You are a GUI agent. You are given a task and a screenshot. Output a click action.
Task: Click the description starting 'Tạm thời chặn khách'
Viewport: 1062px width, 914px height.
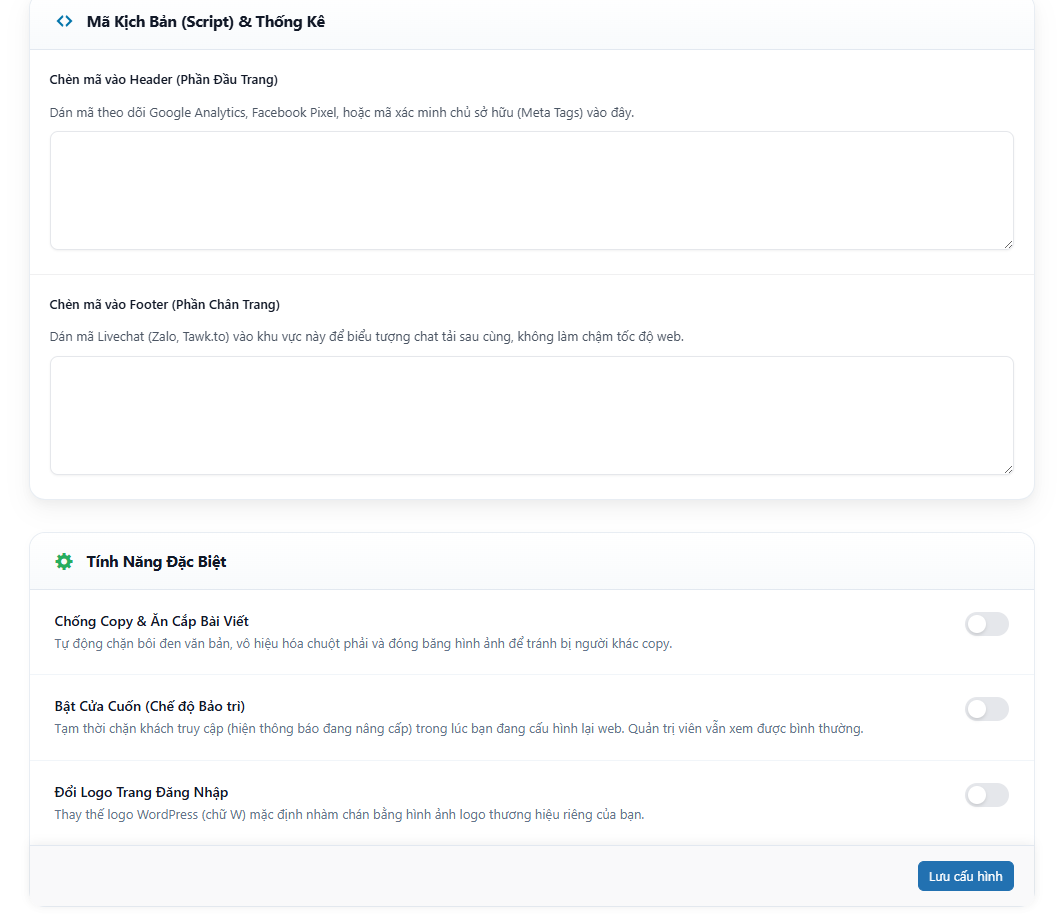coord(459,729)
